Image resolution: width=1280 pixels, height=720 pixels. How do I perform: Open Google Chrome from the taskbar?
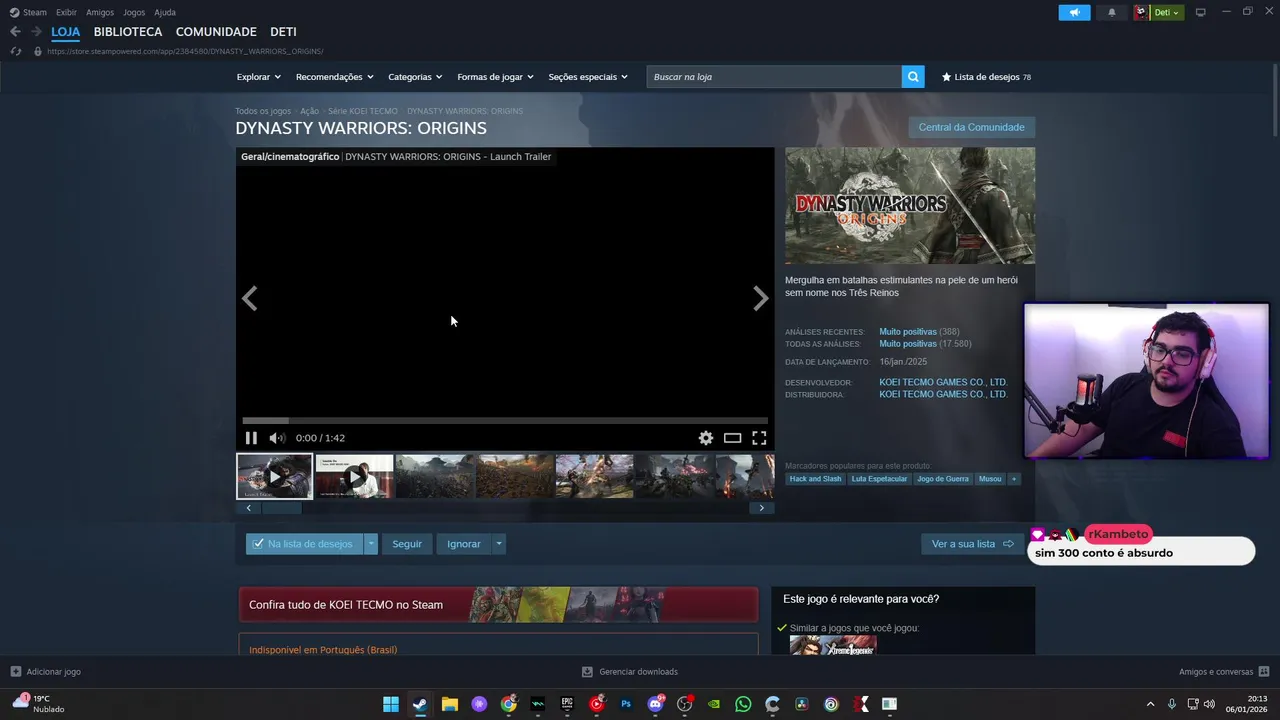[x=509, y=704]
